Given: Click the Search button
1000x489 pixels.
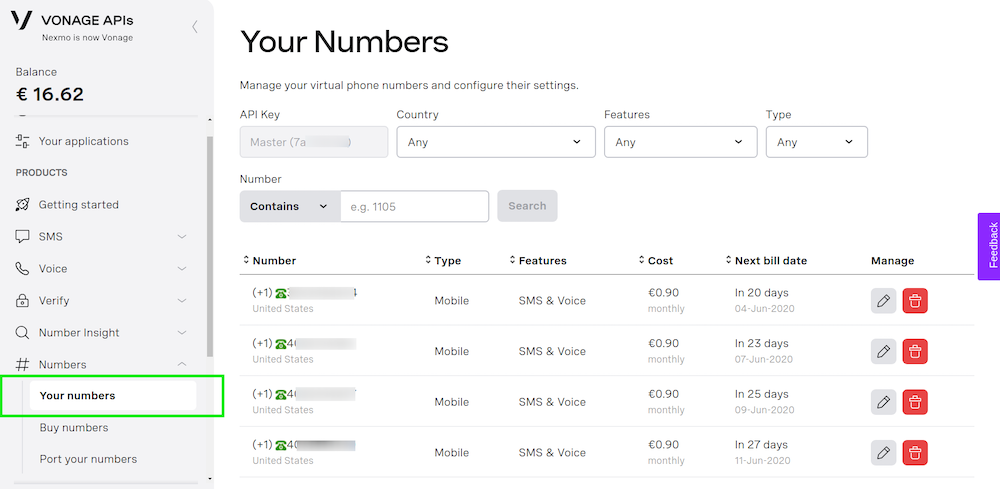Looking at the screenshot, I should point(527,206).
